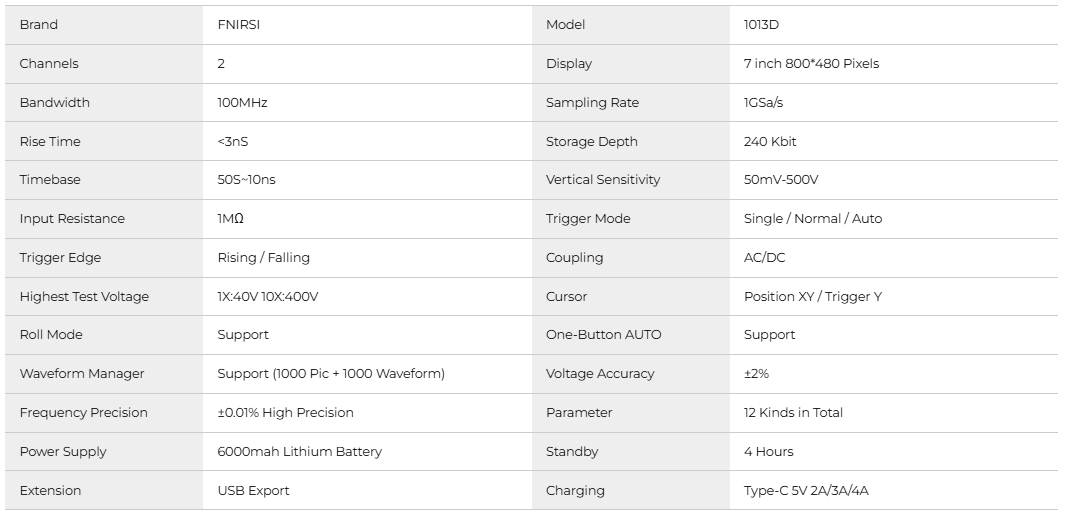1067x522 pixels.
Task: Select the Type-C 5V 2A/3A/4A text
Action: (x=807, y=491)
